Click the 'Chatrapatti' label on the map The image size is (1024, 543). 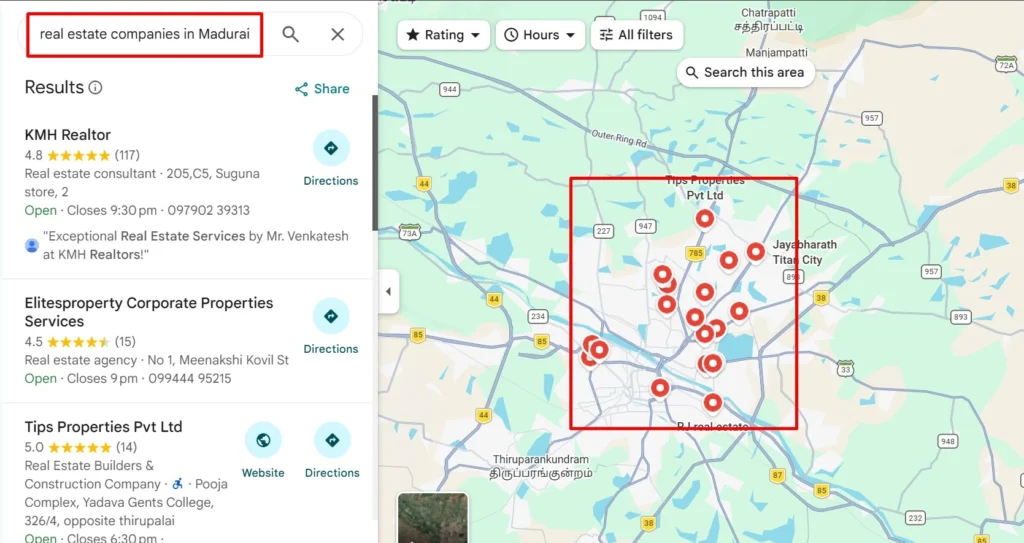pyautogui.click(x=769, y=13)
